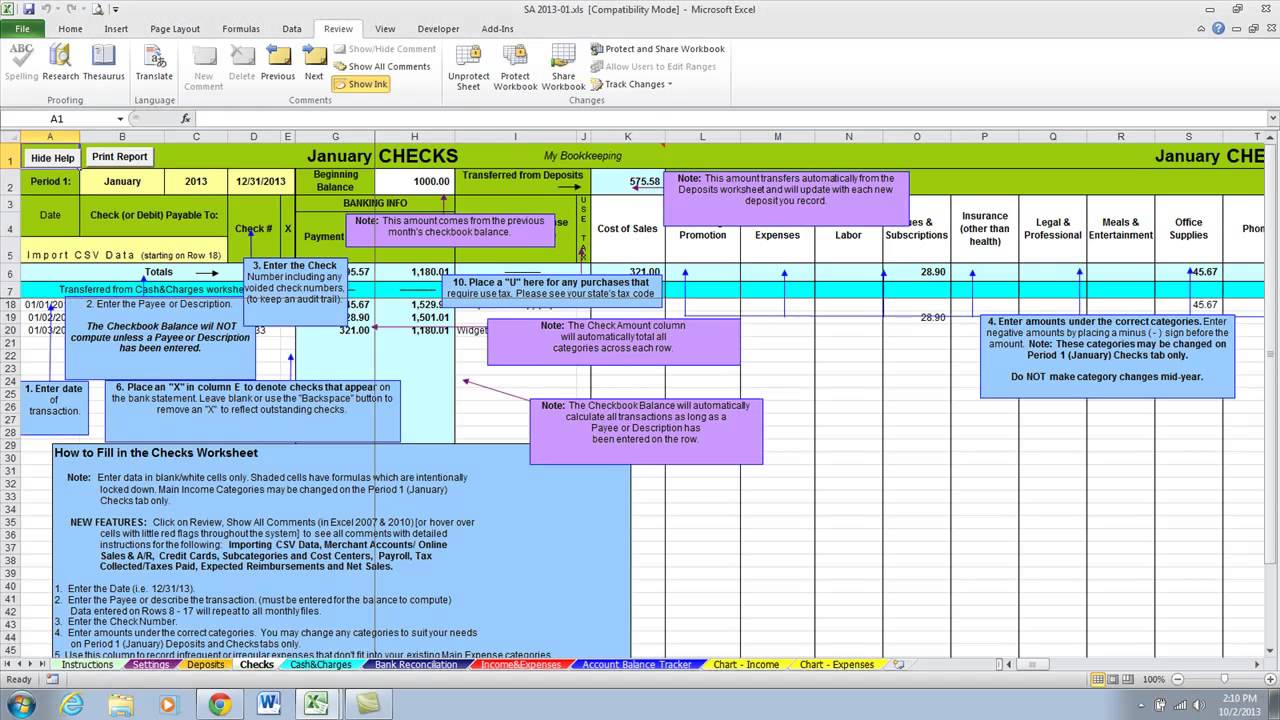Toggle Show All Comments
The height and width of the screenshot is (720, 1280).
click(x=385, y=66)
